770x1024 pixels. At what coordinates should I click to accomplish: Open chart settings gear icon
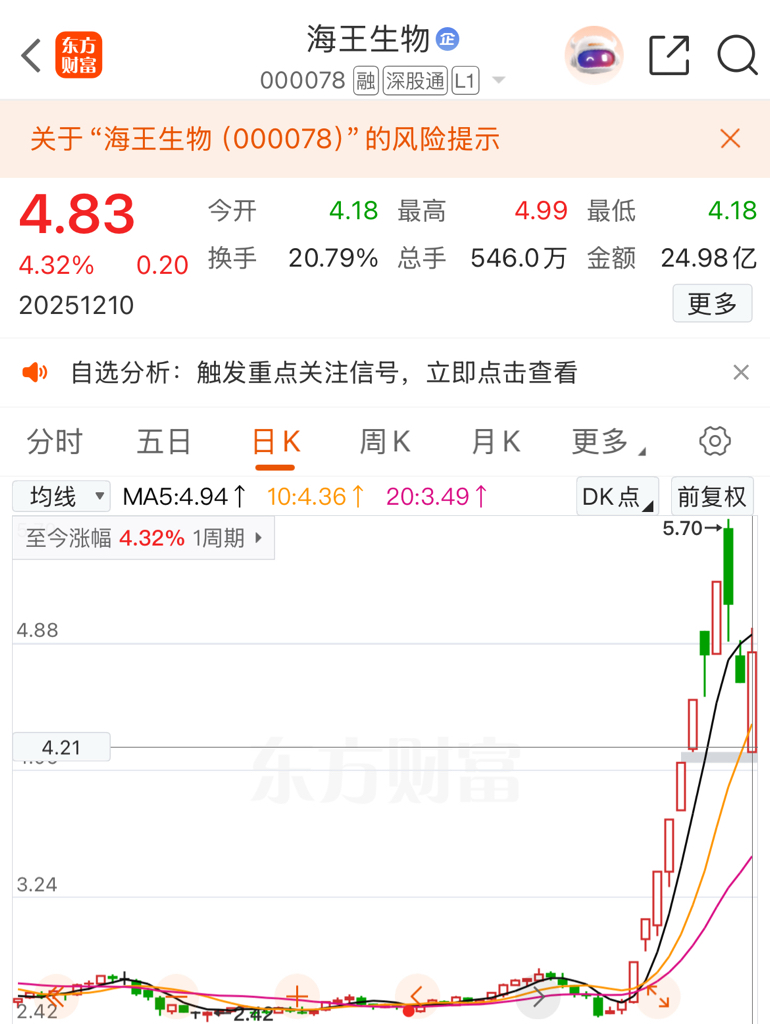pos(714,441)
